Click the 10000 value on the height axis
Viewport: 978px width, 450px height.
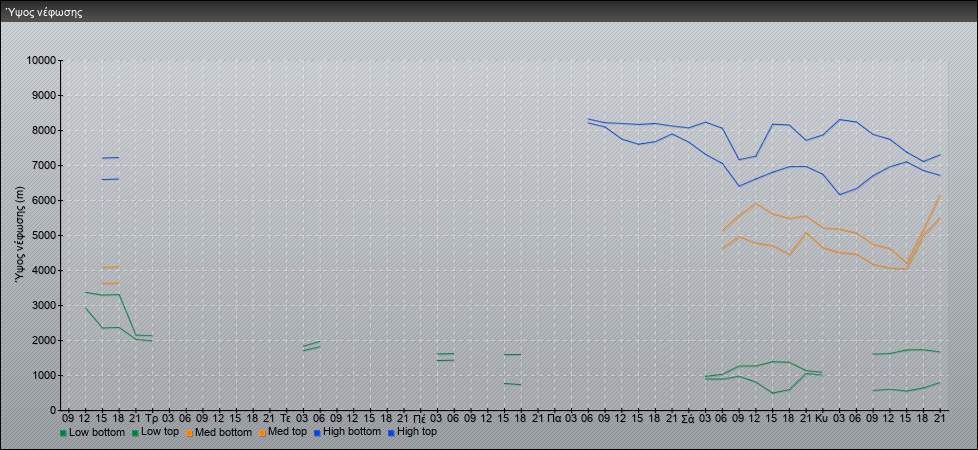[40, 61]
